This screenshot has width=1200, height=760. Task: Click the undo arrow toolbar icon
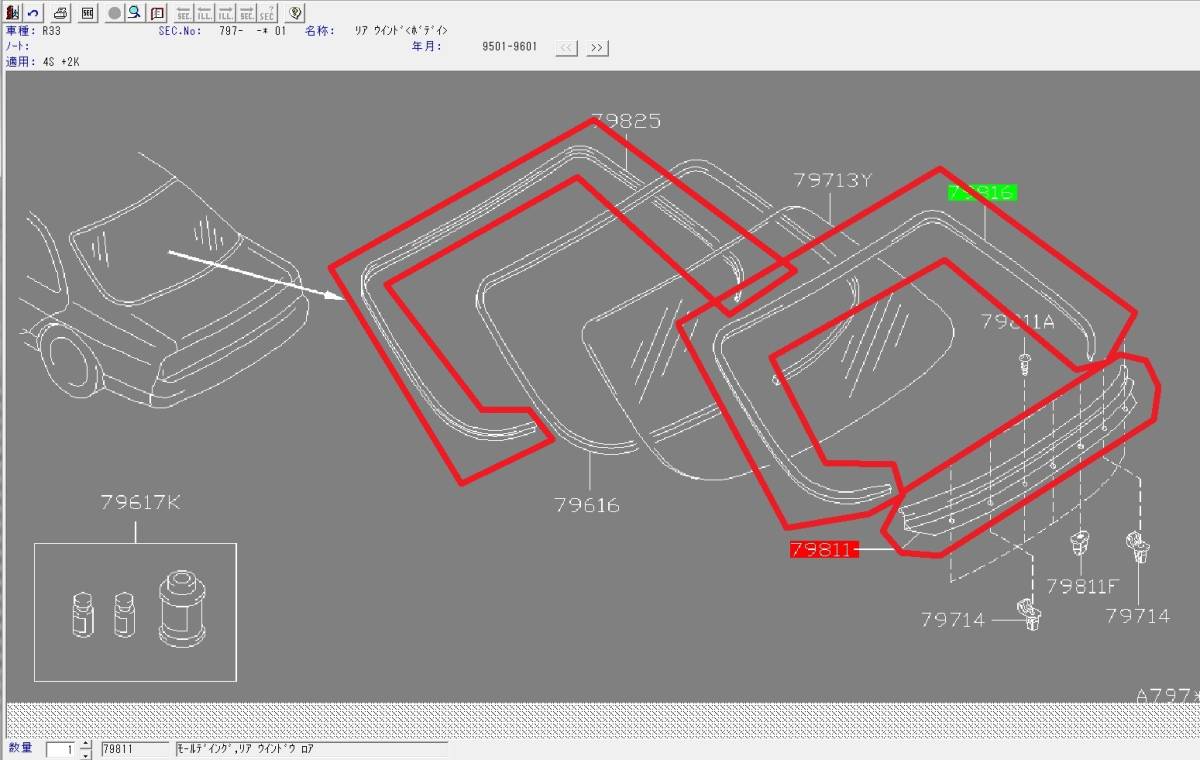tap(33, 13)
